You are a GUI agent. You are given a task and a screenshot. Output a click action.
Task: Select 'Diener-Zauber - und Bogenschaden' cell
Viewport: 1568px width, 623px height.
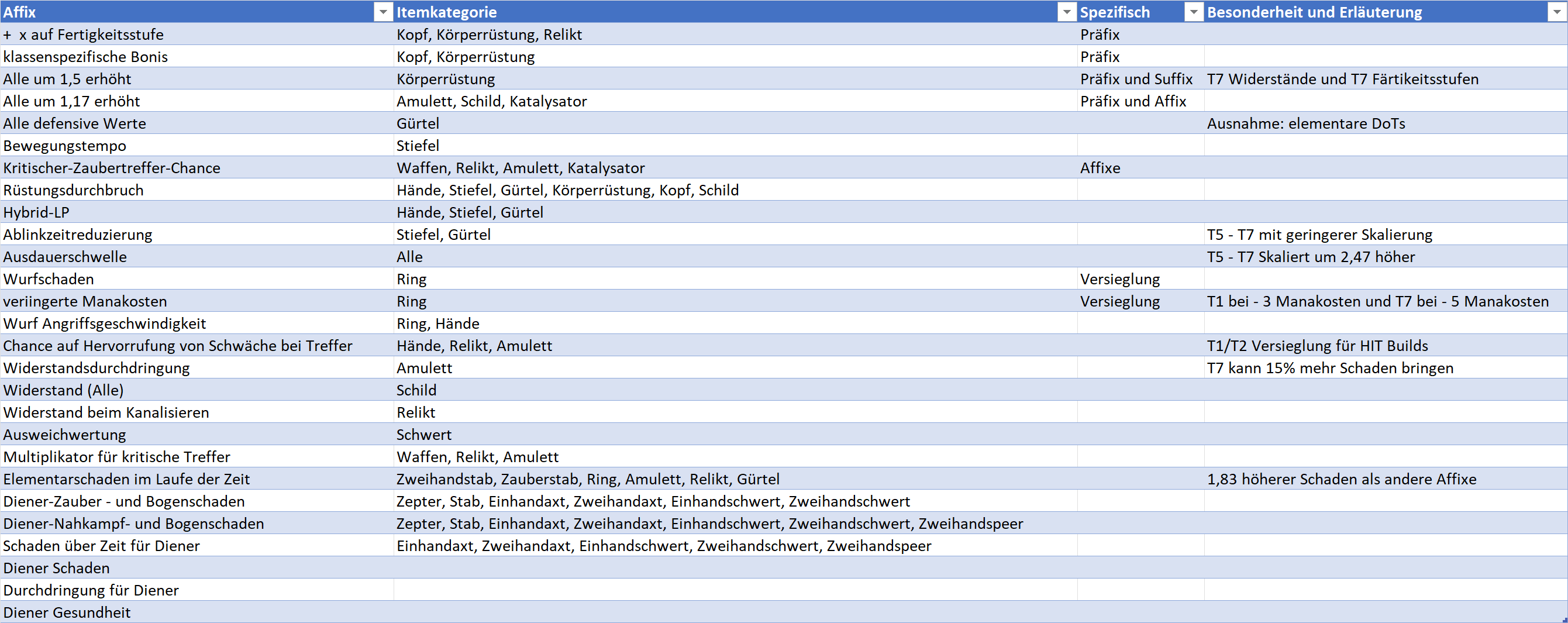(x=197, y=501)
